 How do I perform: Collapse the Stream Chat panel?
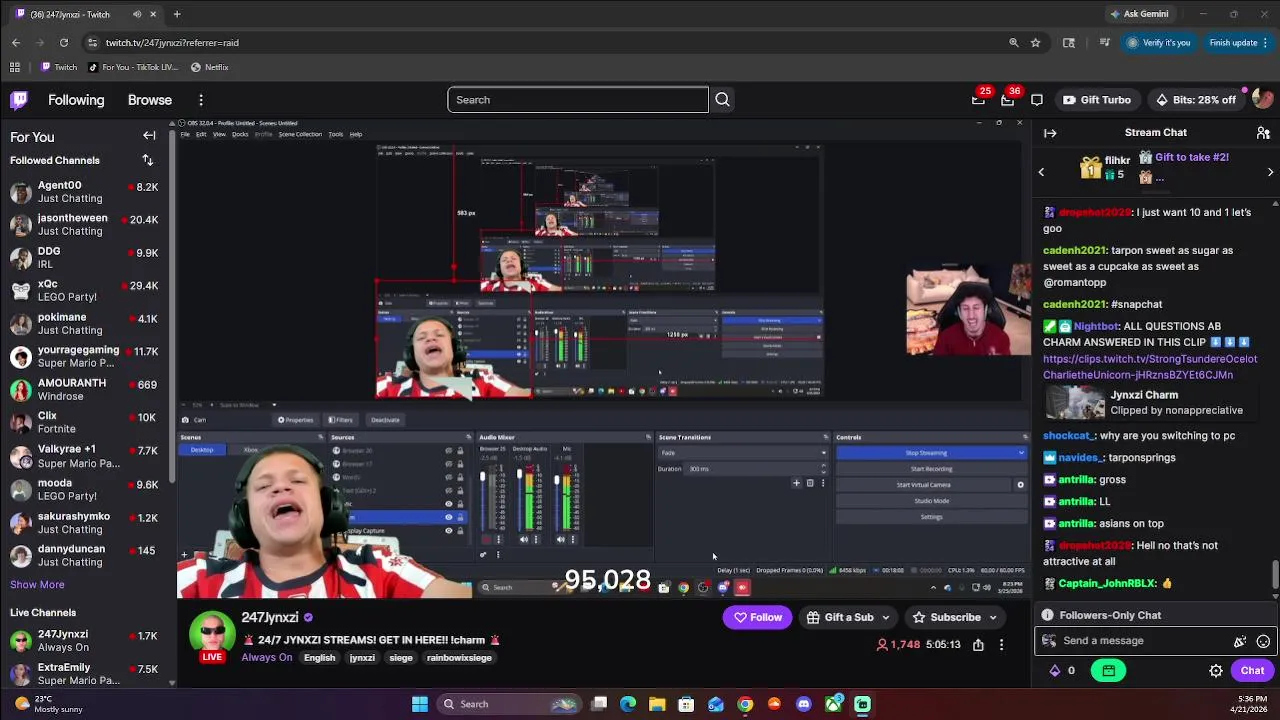[1050, 132]
